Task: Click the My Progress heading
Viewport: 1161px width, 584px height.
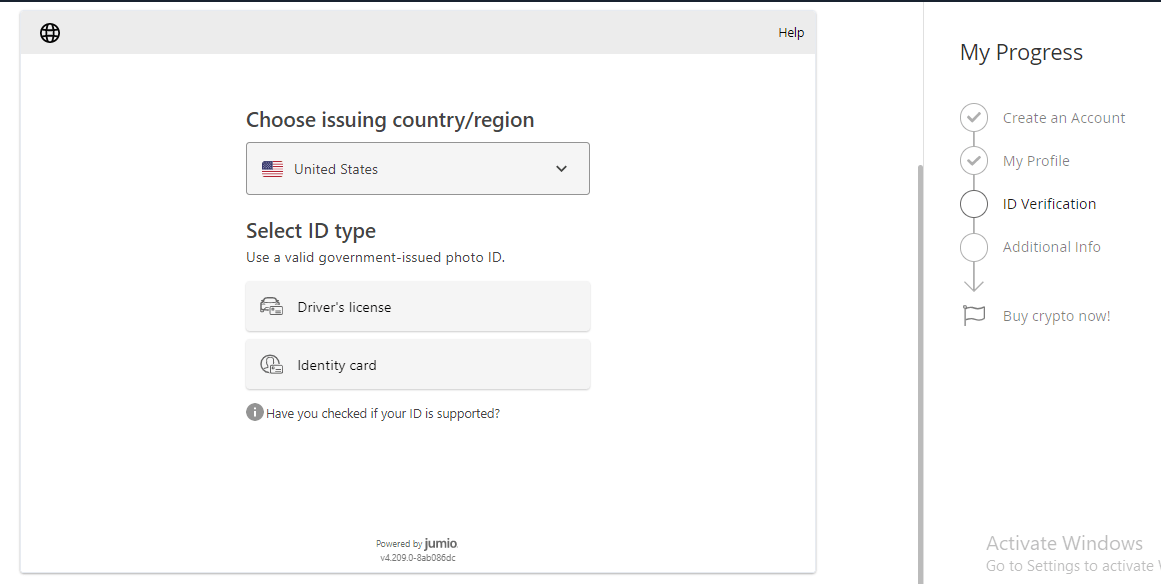Action: coord(1021,53)
